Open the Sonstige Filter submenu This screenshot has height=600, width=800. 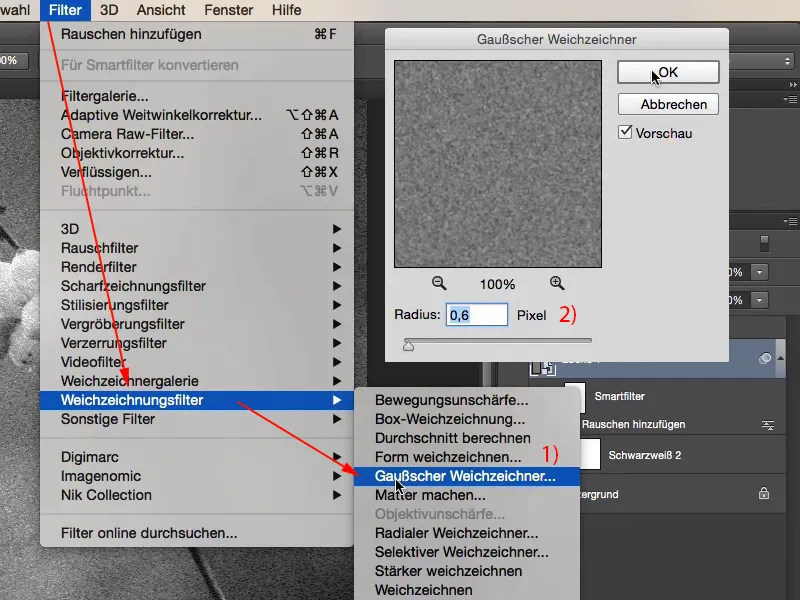pyautogui.click(x=196, y=419)
